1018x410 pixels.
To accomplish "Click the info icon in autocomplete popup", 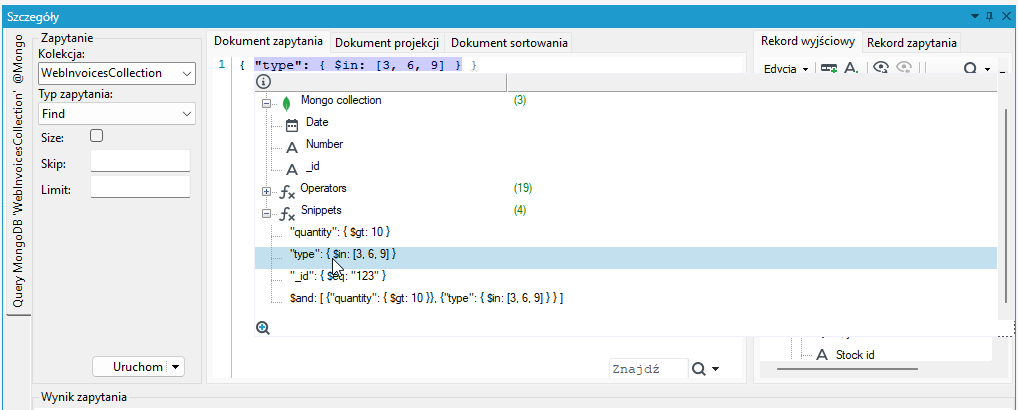I will pos(262,82).
